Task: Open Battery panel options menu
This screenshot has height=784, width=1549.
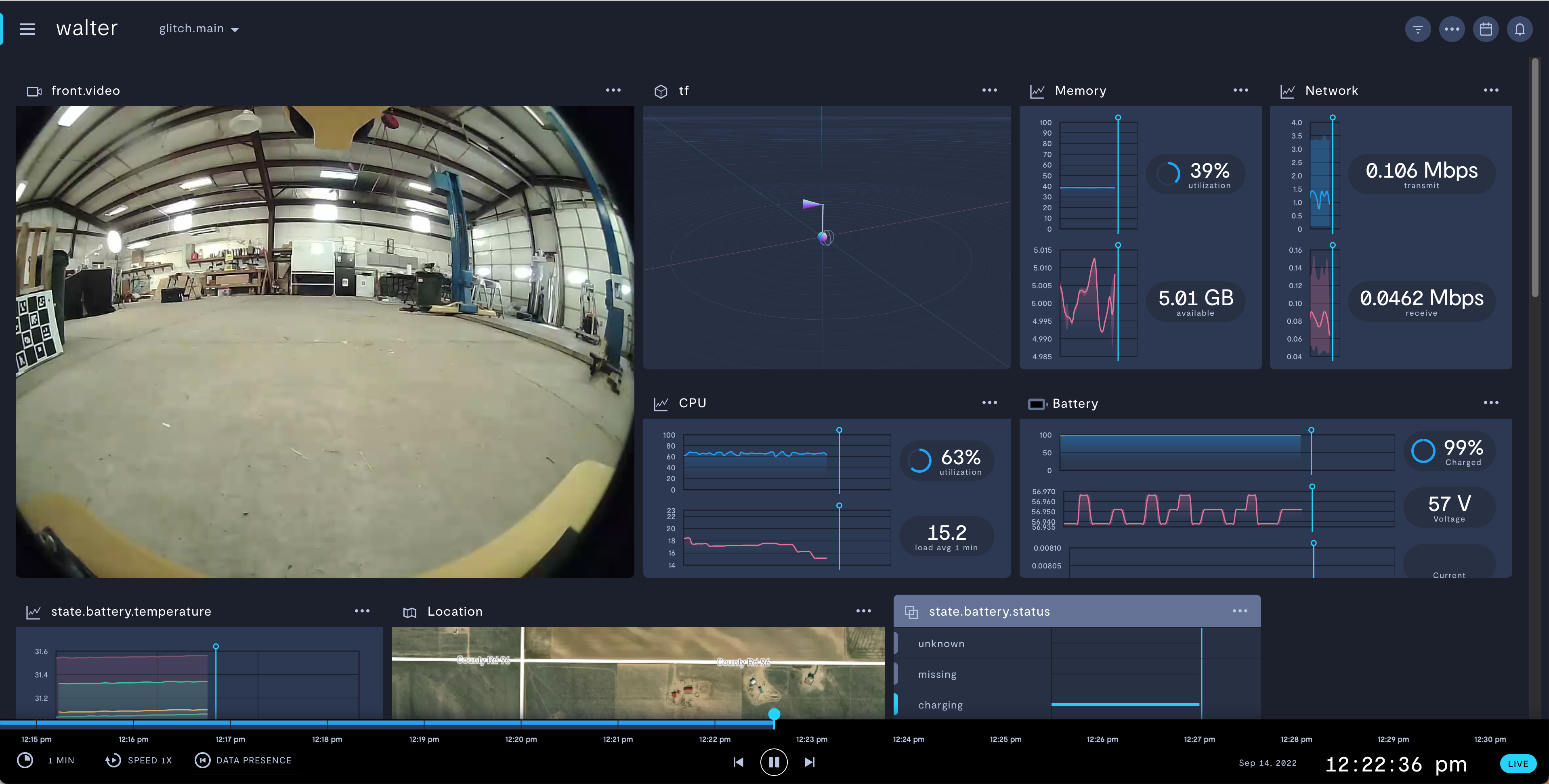Action: point(1491,403)
